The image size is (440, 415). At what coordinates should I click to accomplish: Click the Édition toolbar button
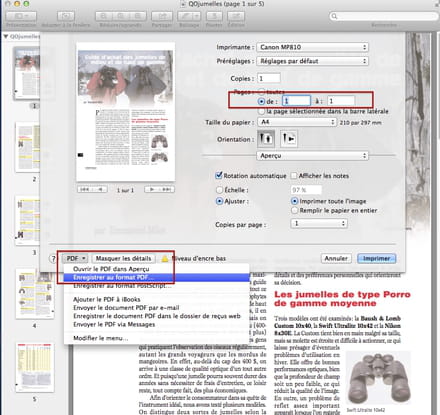(x=236, y=16)
